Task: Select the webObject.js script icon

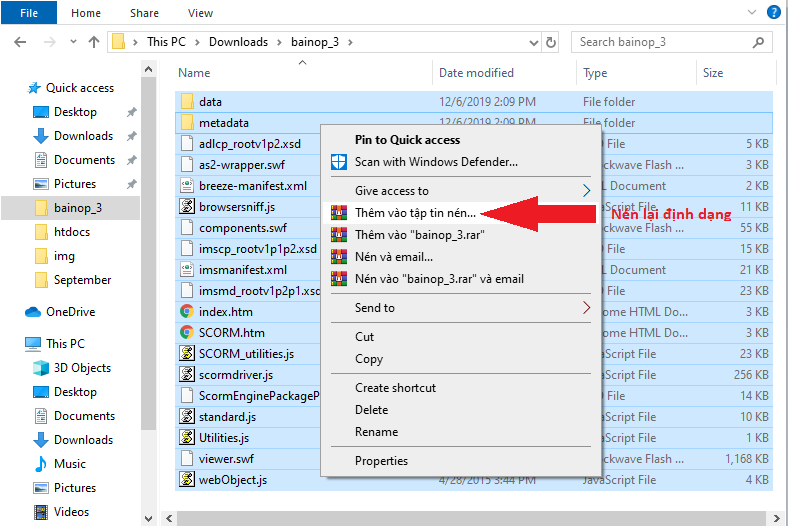Action: tap(187, 479)
